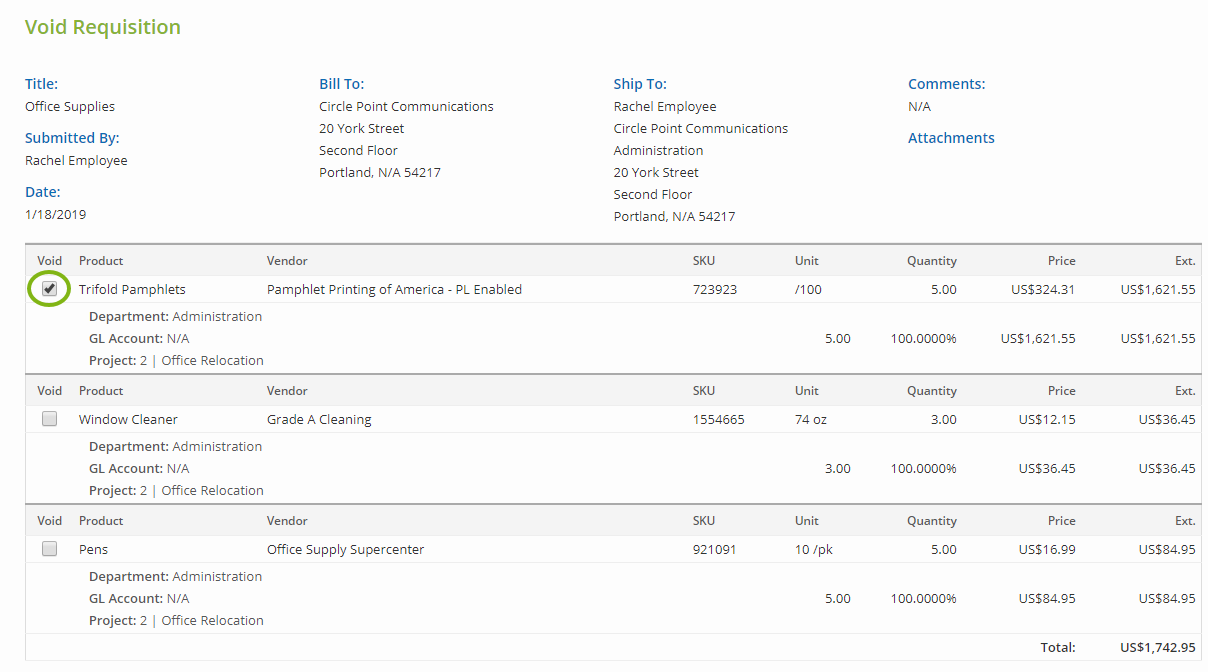Screen dimensions: 1208x672
Task: Open the Trifold Pamphlets product link
Action: pos(131,289)
